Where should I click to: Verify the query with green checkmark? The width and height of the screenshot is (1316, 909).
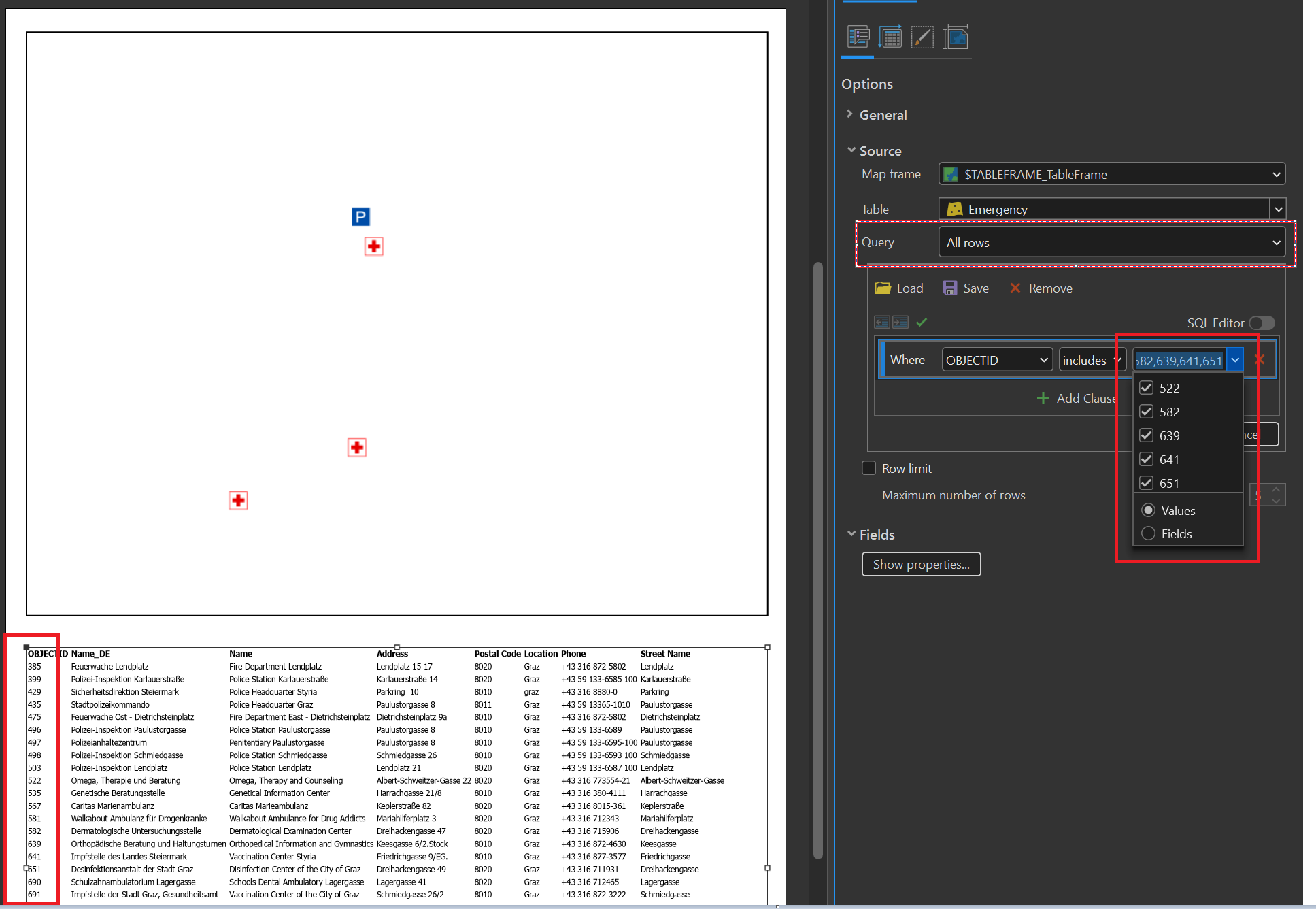click(922, 322)
